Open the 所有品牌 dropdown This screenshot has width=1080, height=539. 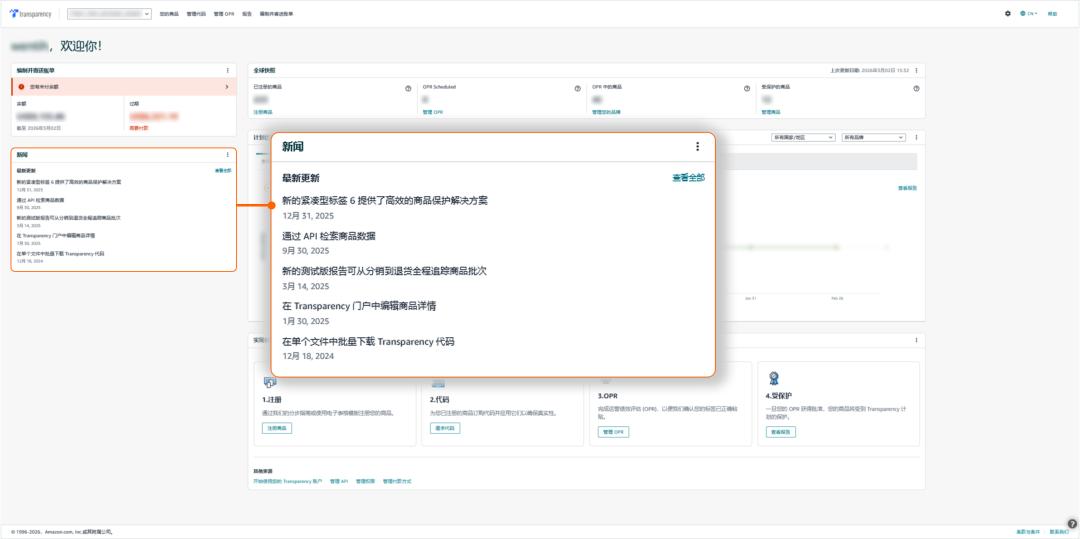coord(873,137)
